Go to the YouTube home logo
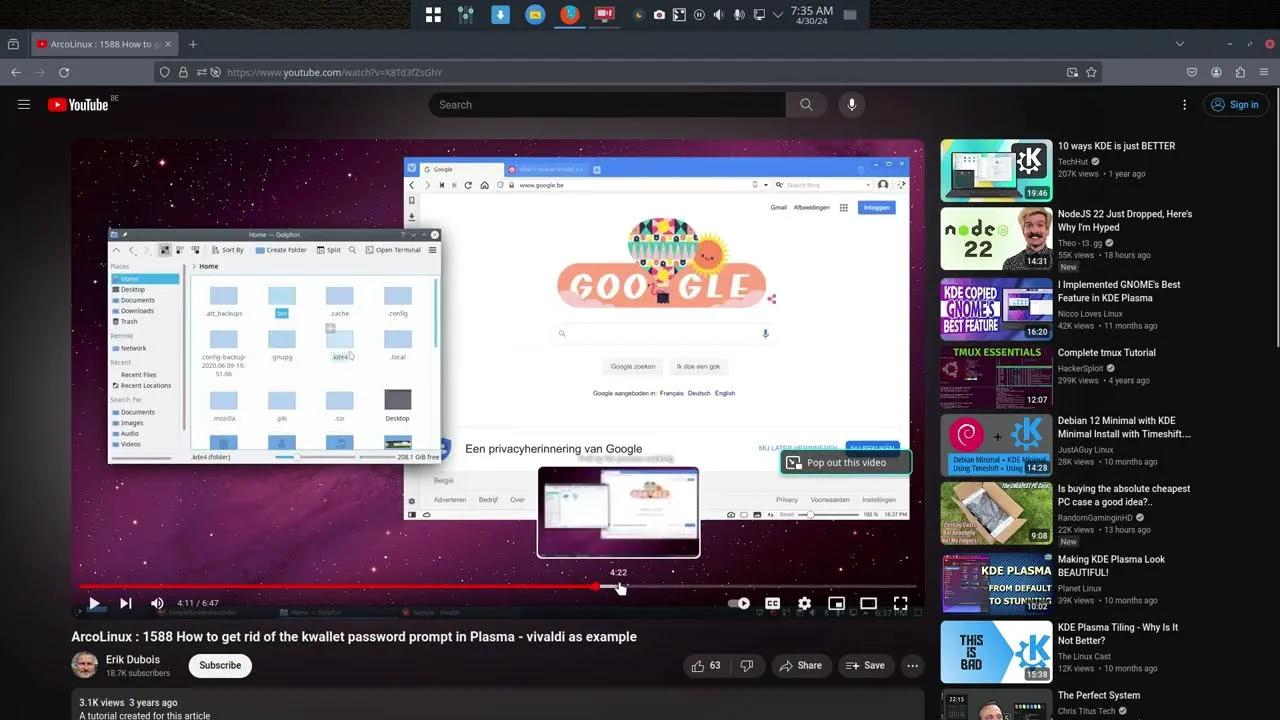 [78, 104]
